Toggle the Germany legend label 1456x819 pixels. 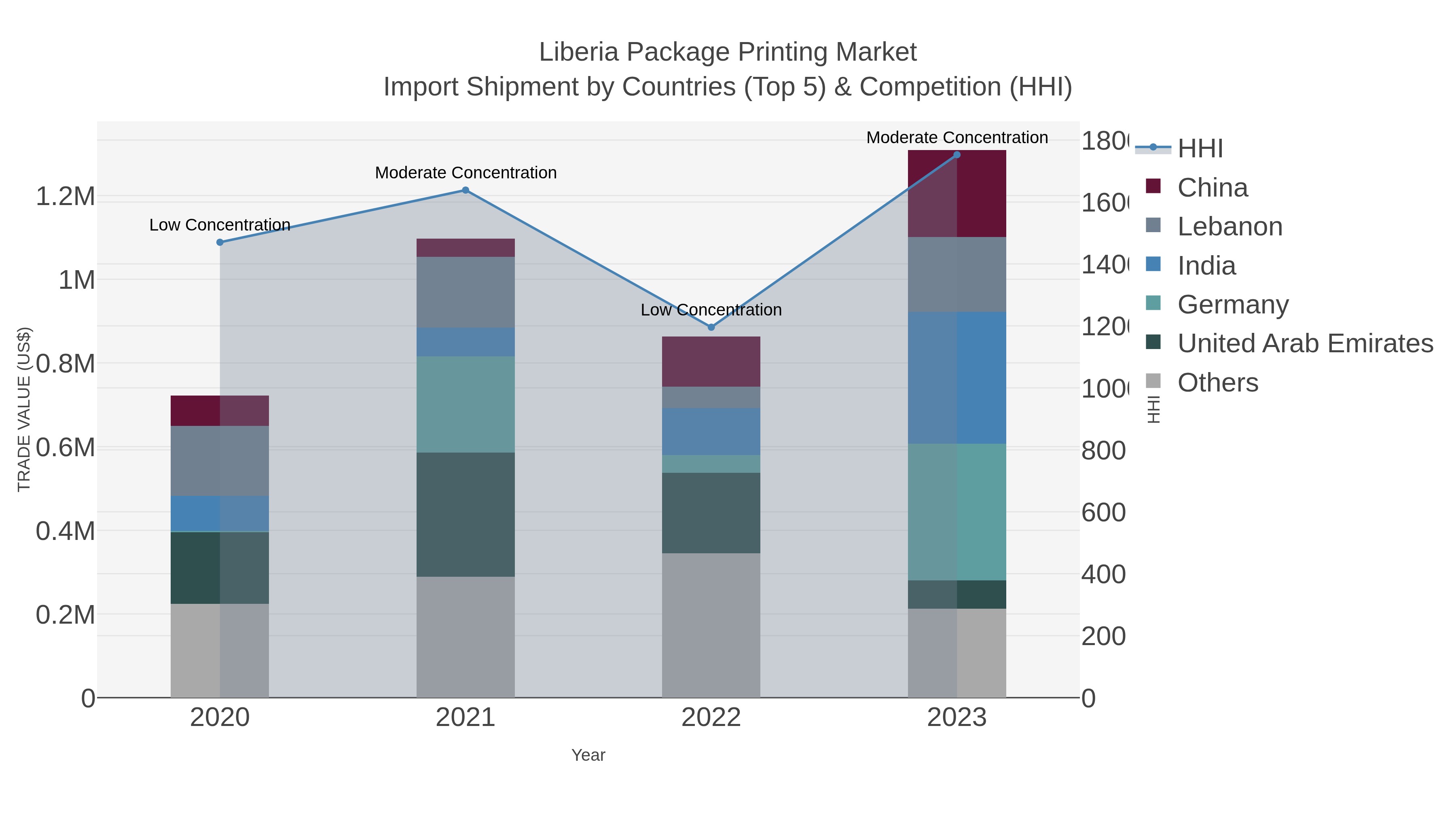point(1233,305)
